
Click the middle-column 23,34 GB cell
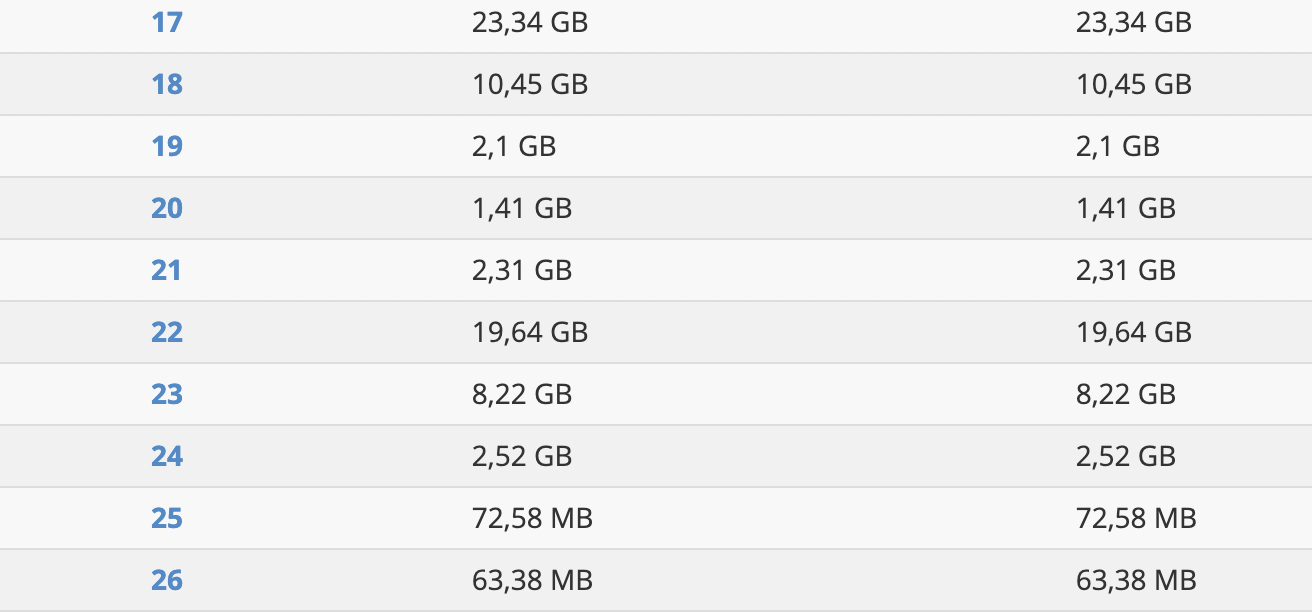point(530,22)
